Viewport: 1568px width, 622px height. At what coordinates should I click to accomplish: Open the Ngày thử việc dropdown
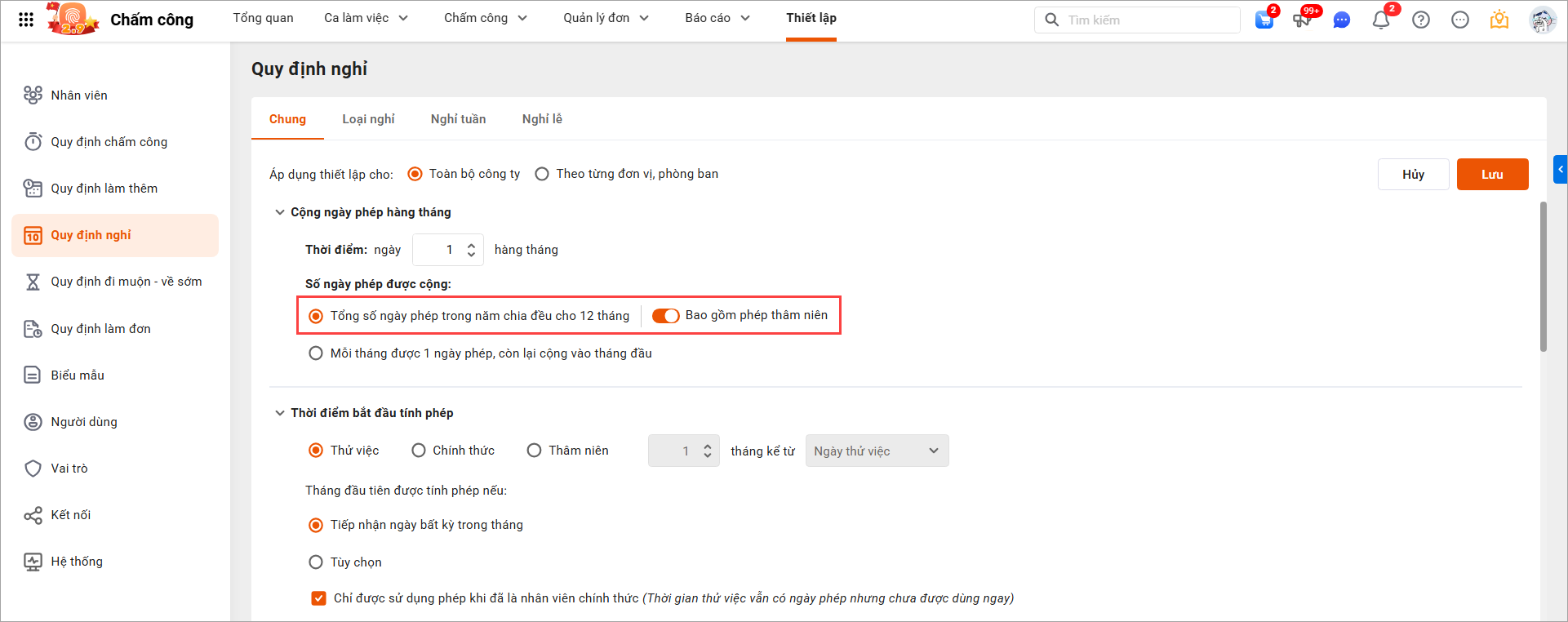(877, 451)
